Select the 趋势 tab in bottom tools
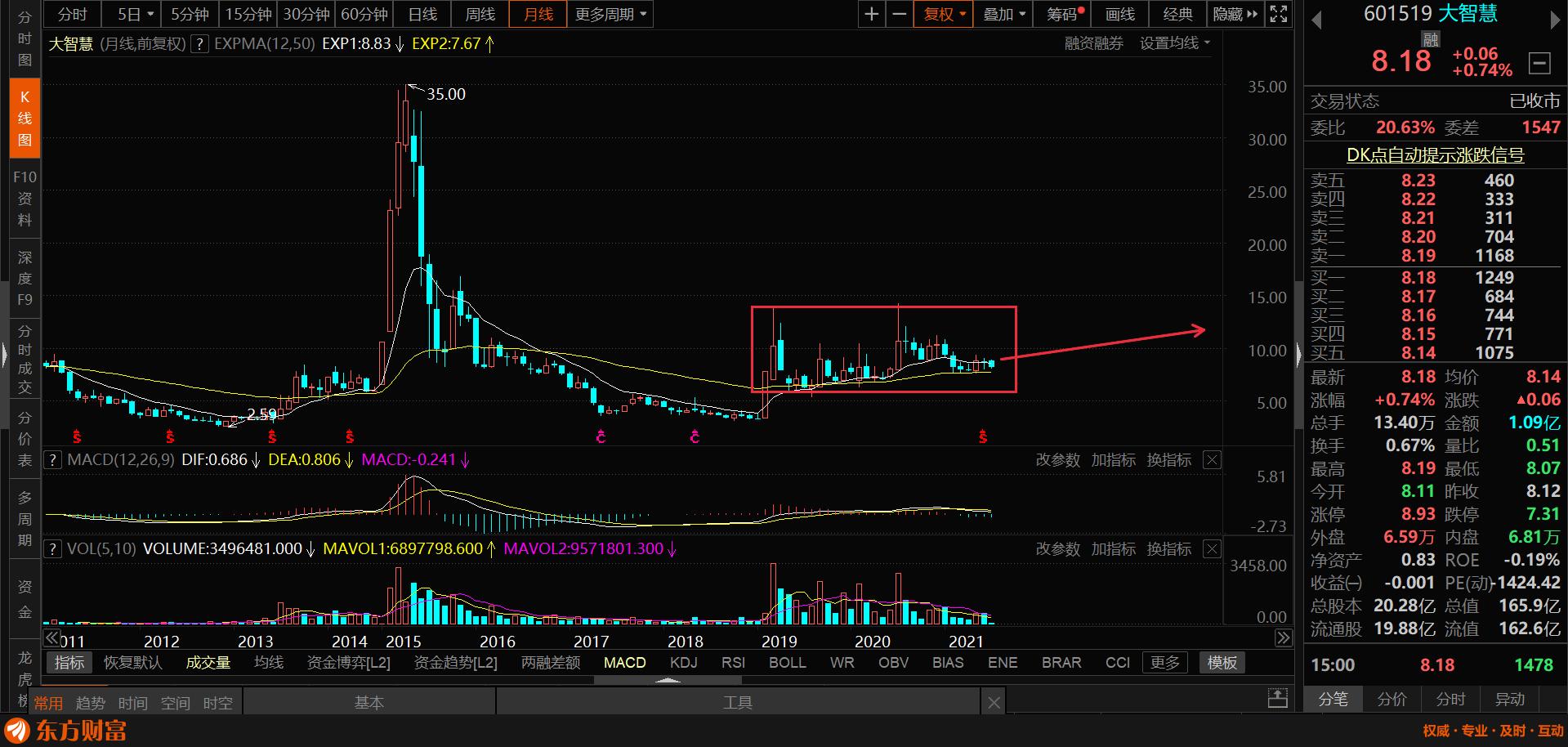This screenshot has width=1568, height=747. [91, 703]
